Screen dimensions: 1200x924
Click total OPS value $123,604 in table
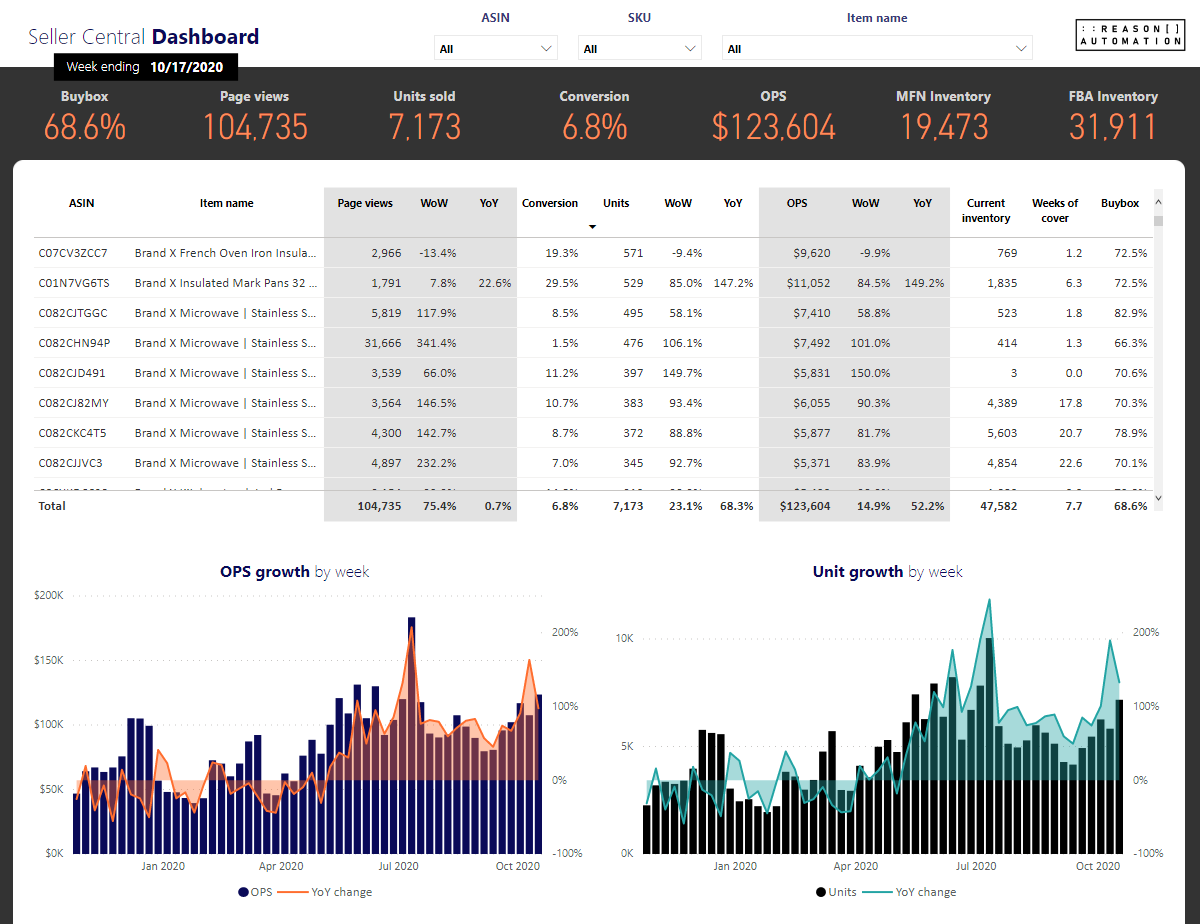(x=806, y=506)
